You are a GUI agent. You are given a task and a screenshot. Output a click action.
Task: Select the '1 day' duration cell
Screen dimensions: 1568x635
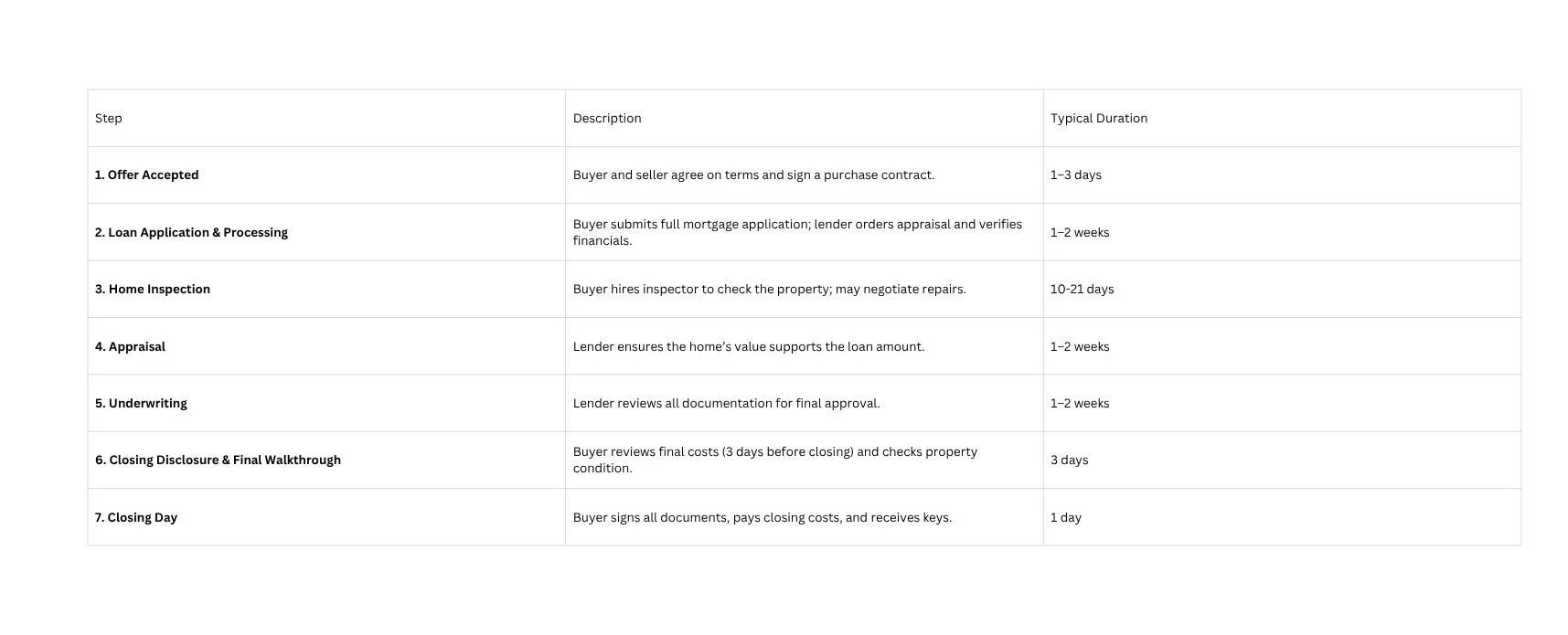pos(1282,517)
